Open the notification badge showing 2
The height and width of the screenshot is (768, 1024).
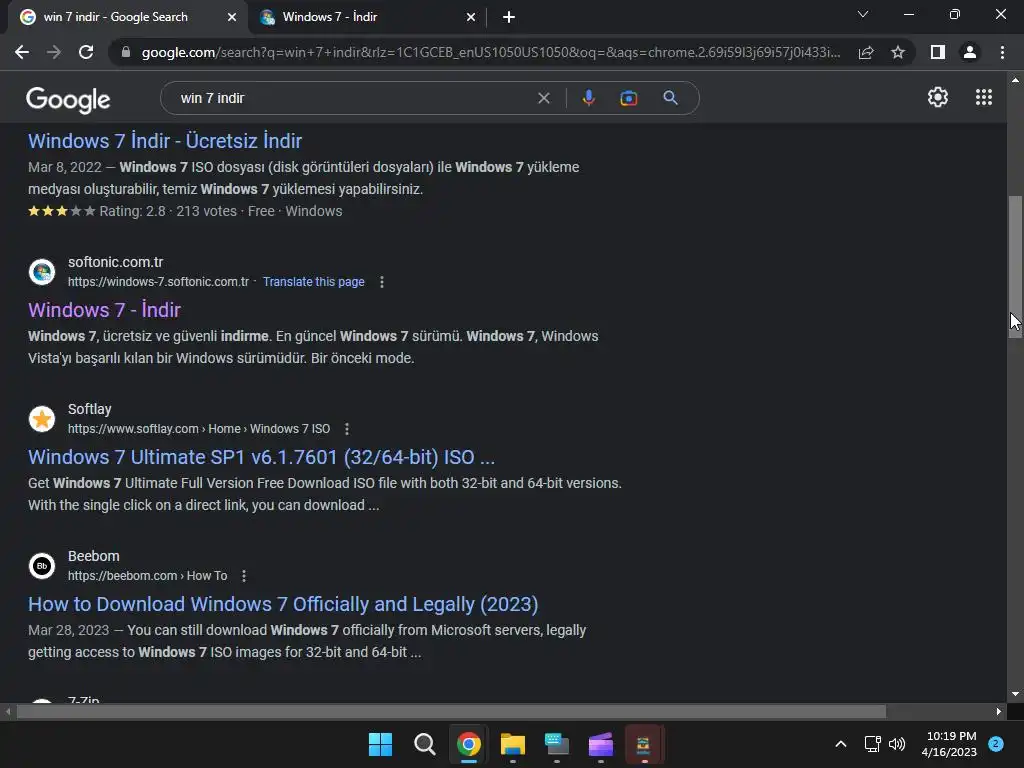point(996,743)
